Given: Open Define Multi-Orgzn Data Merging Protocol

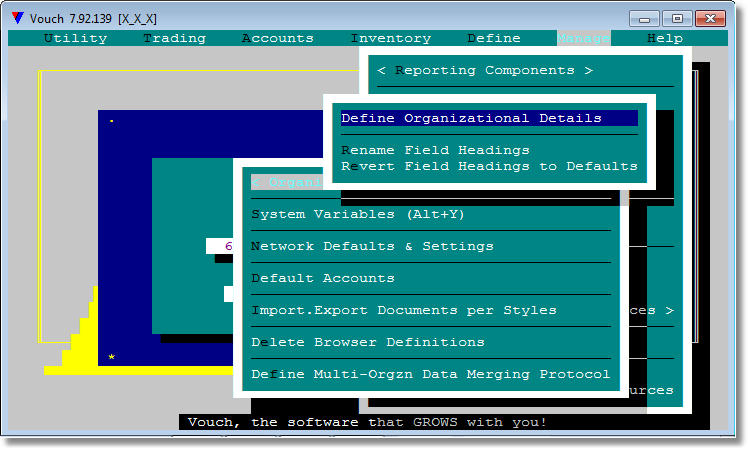Looking at the screenshot, I should pos(431,374).
